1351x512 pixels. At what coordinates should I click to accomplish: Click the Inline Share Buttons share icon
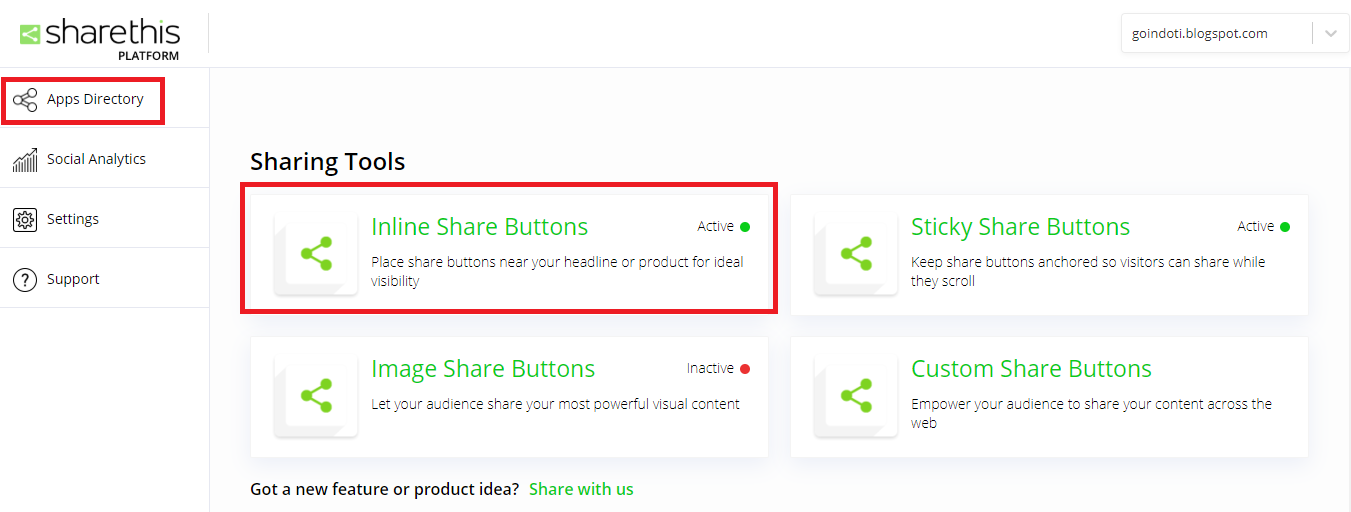pyautogui.click(x=316, y=253)
